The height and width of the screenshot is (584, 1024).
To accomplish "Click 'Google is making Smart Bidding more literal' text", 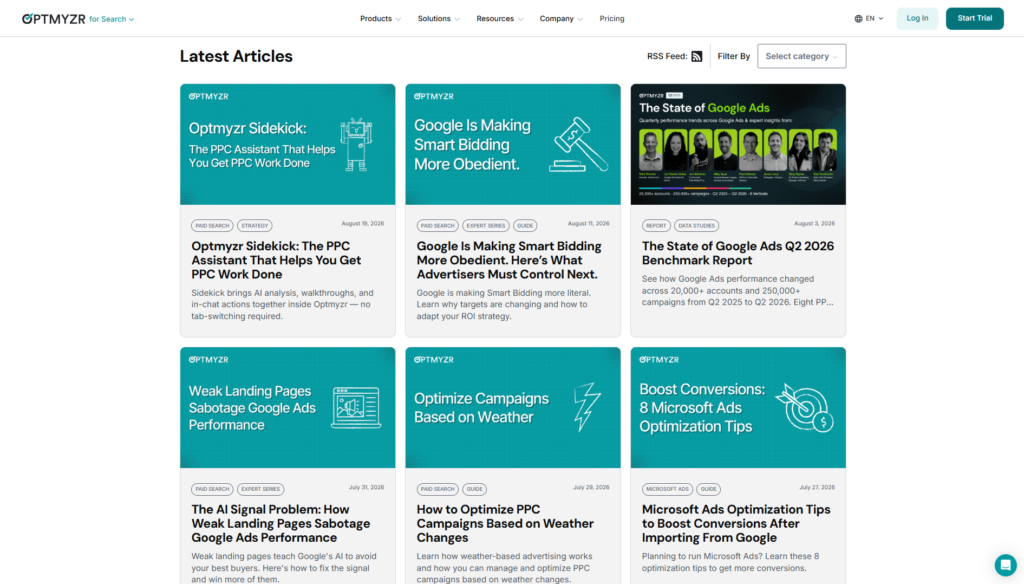I will [x=504, y=304].
